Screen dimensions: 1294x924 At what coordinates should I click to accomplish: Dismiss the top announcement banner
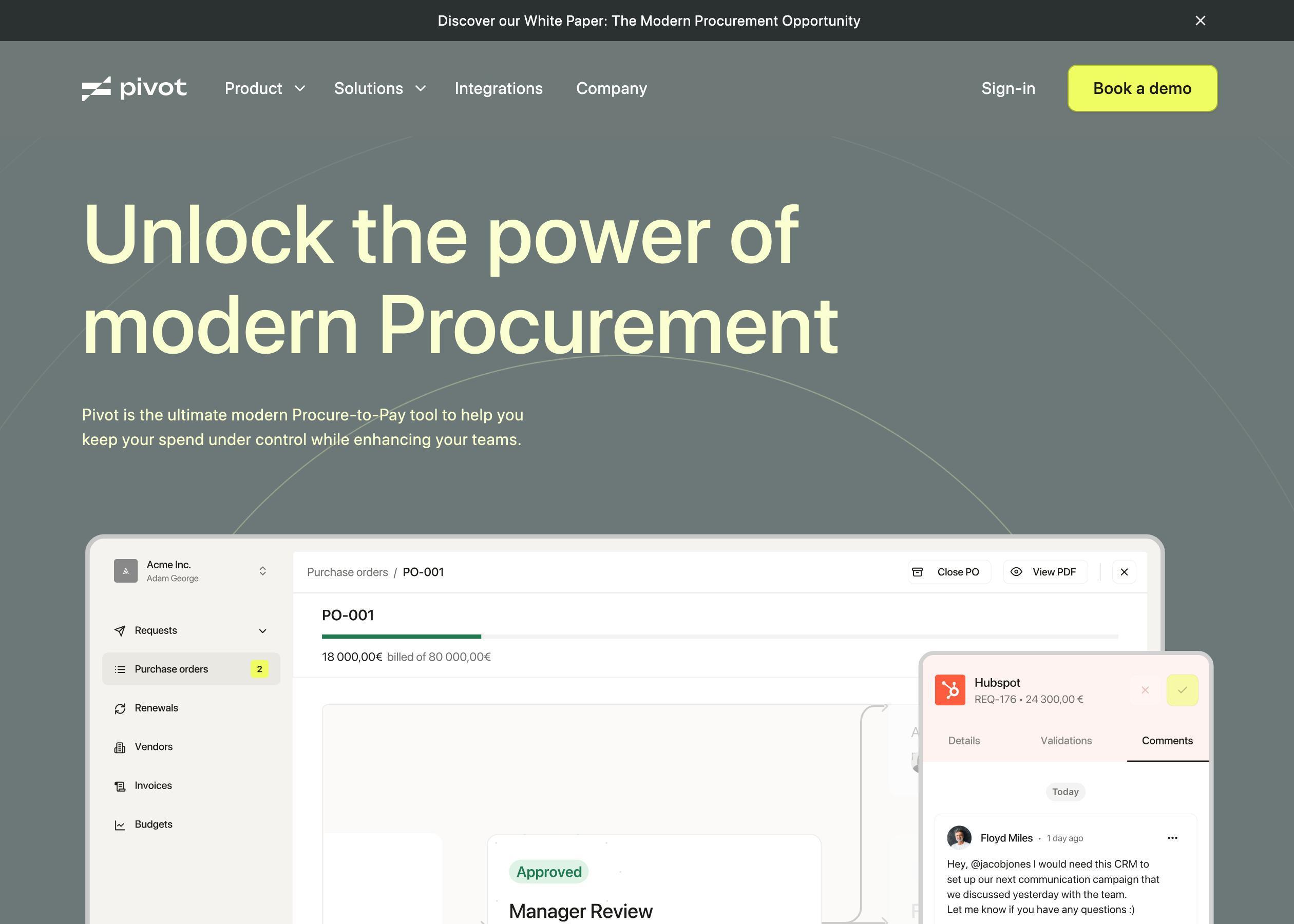(x=1200, y=20)
